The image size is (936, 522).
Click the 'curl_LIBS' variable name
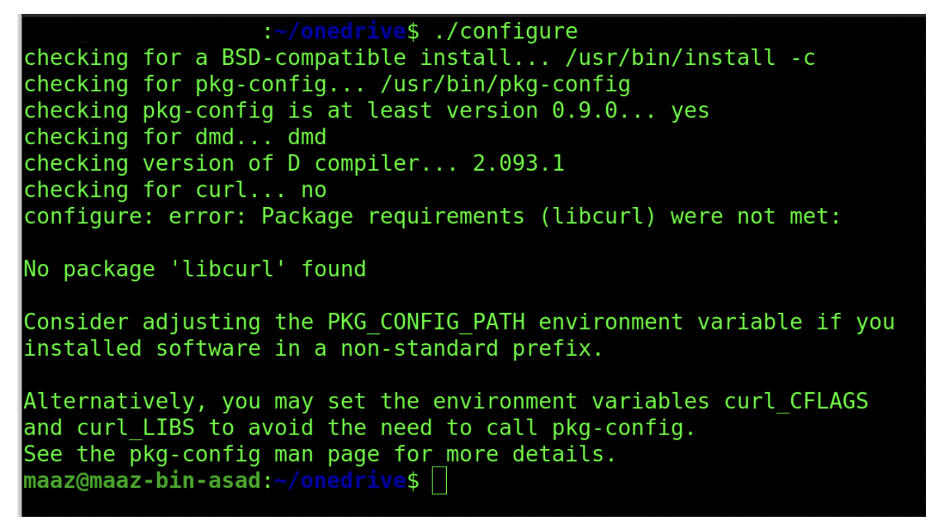136,428
